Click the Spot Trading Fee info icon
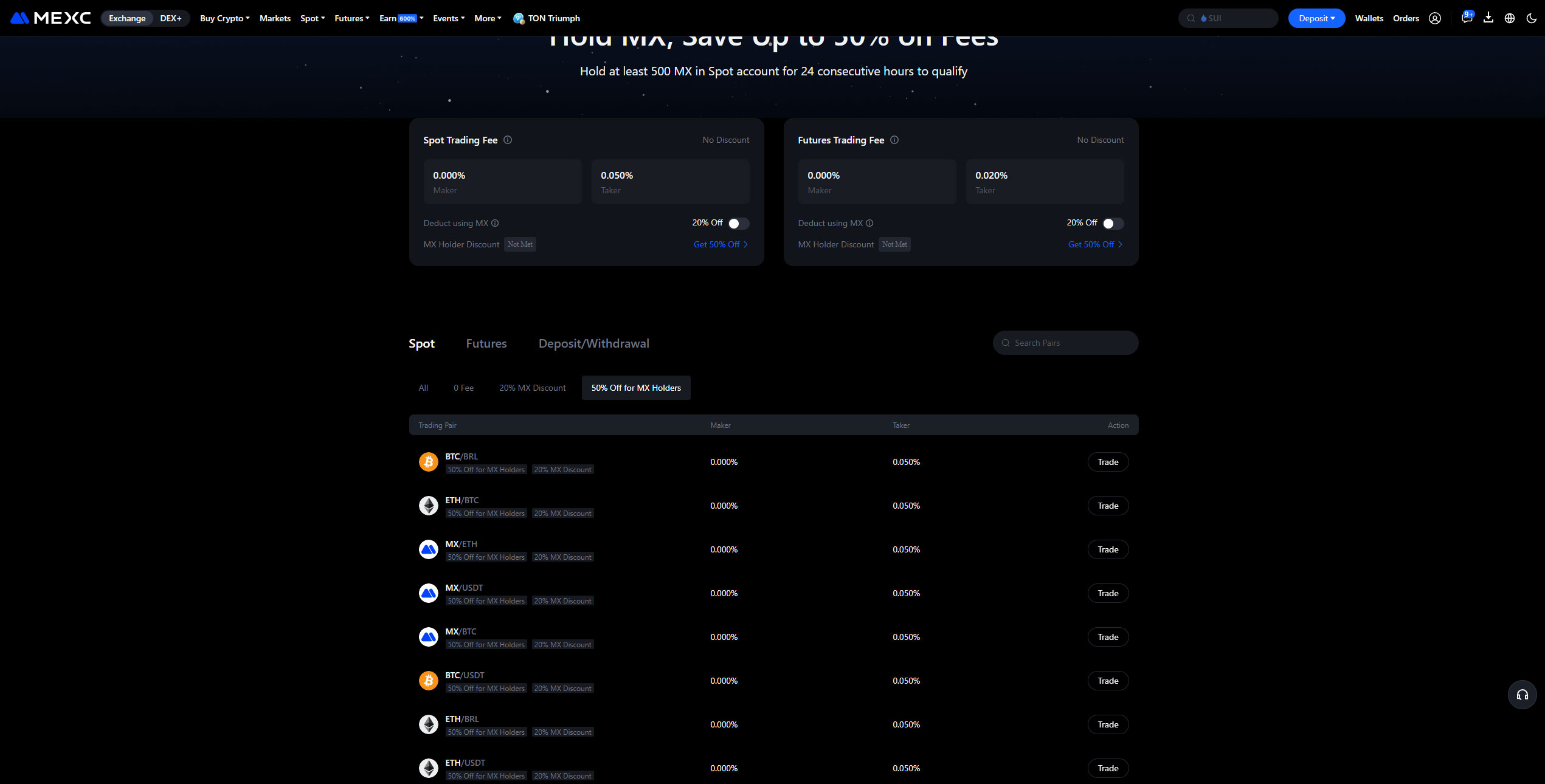The image size is (1545, 784). [x=508, y=140]
